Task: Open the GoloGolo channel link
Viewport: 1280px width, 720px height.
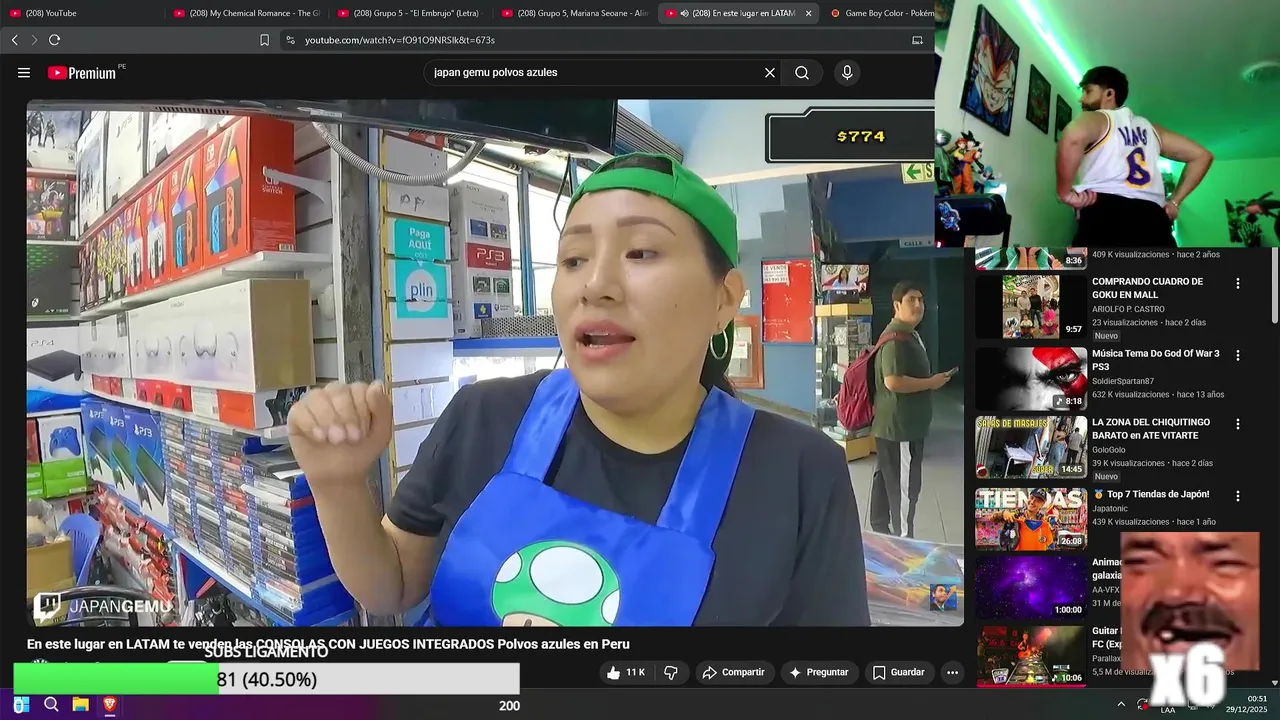Action: click(1109, 450)
